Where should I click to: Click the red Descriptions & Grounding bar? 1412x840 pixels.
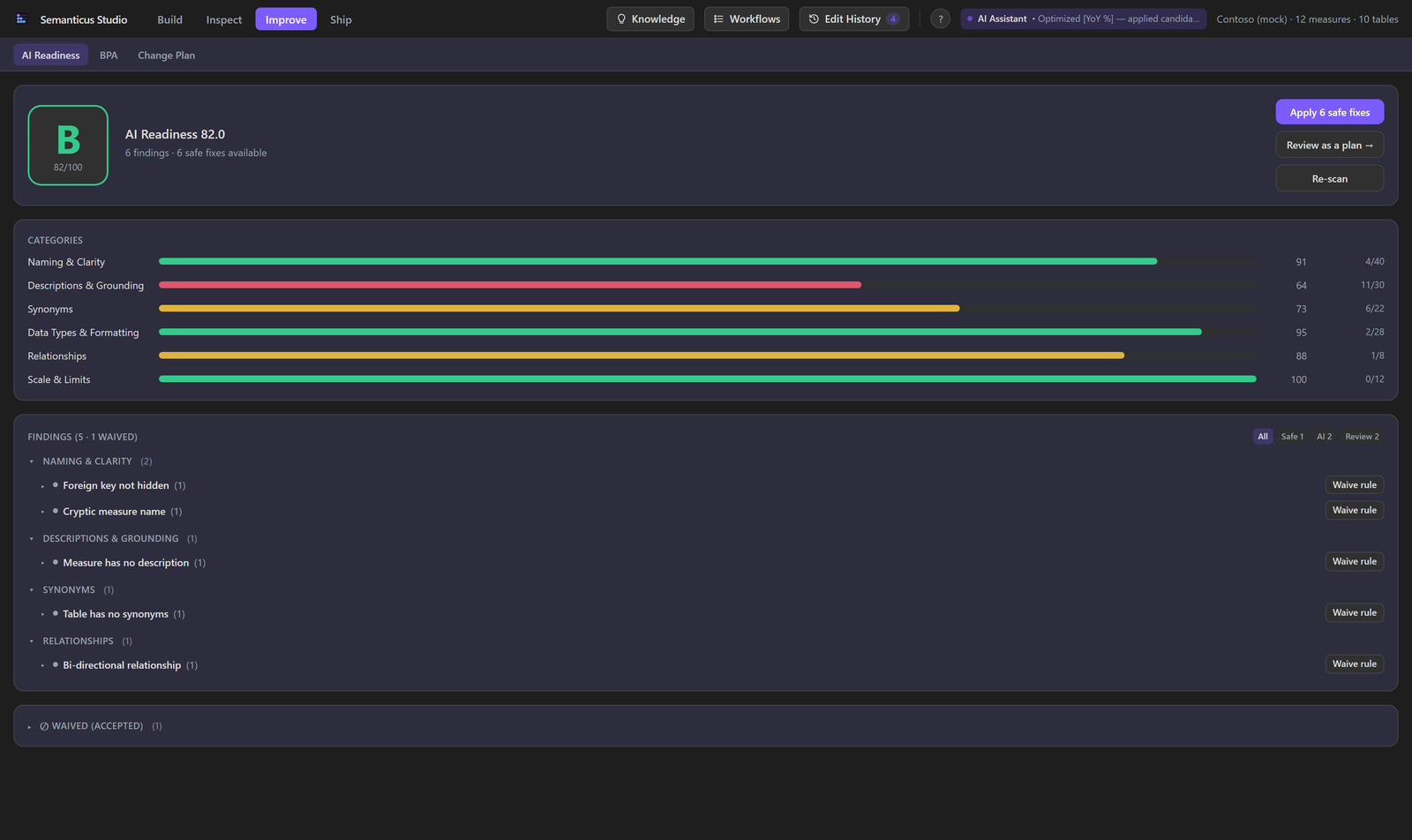tap(510, 285)
